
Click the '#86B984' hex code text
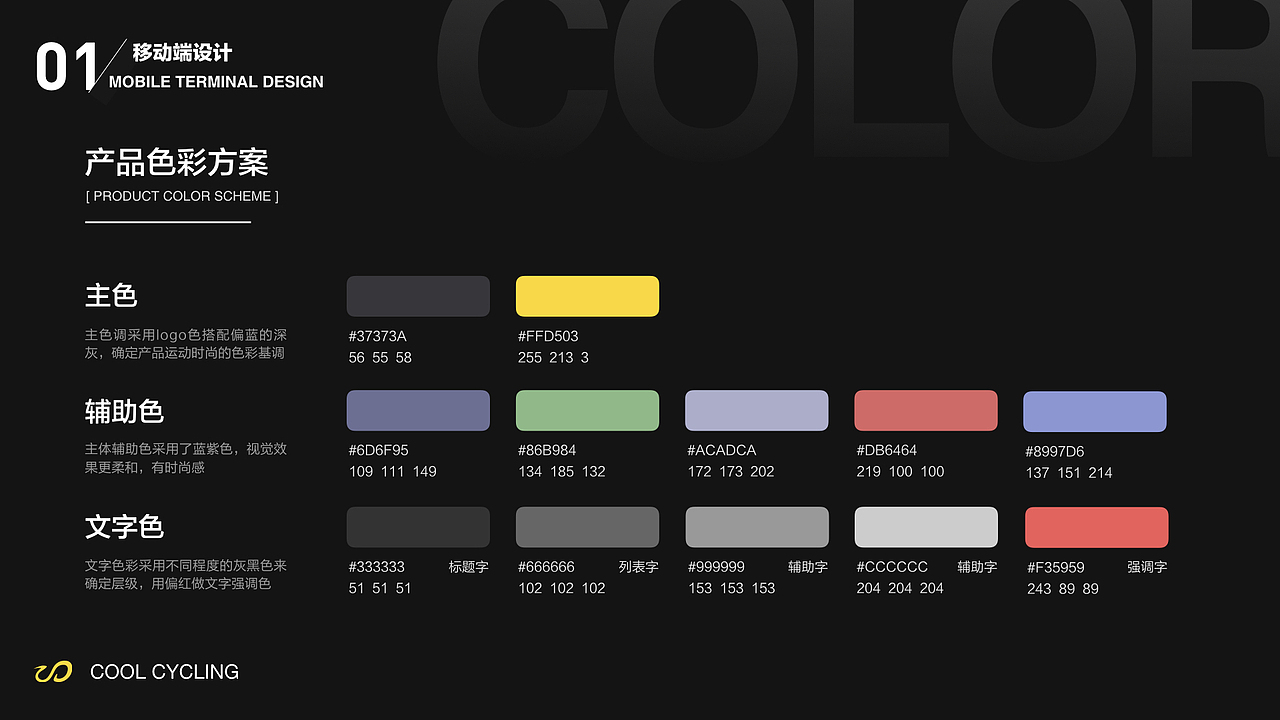tap(547, 450)
